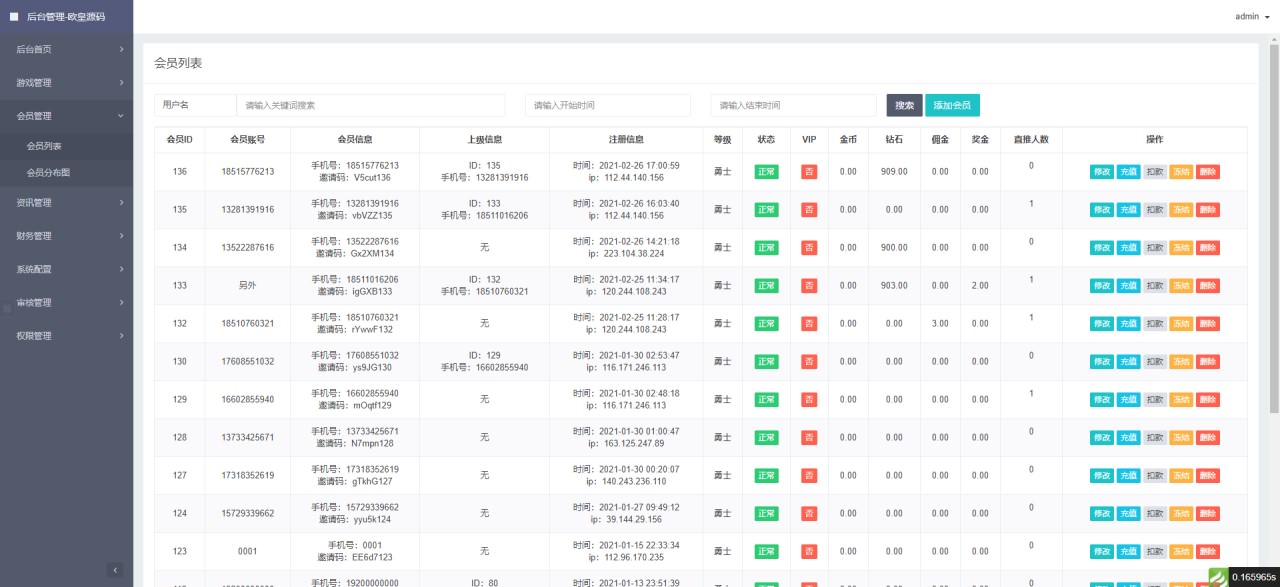
Task: Click the 搜索 search button
Action: point(904,105)
